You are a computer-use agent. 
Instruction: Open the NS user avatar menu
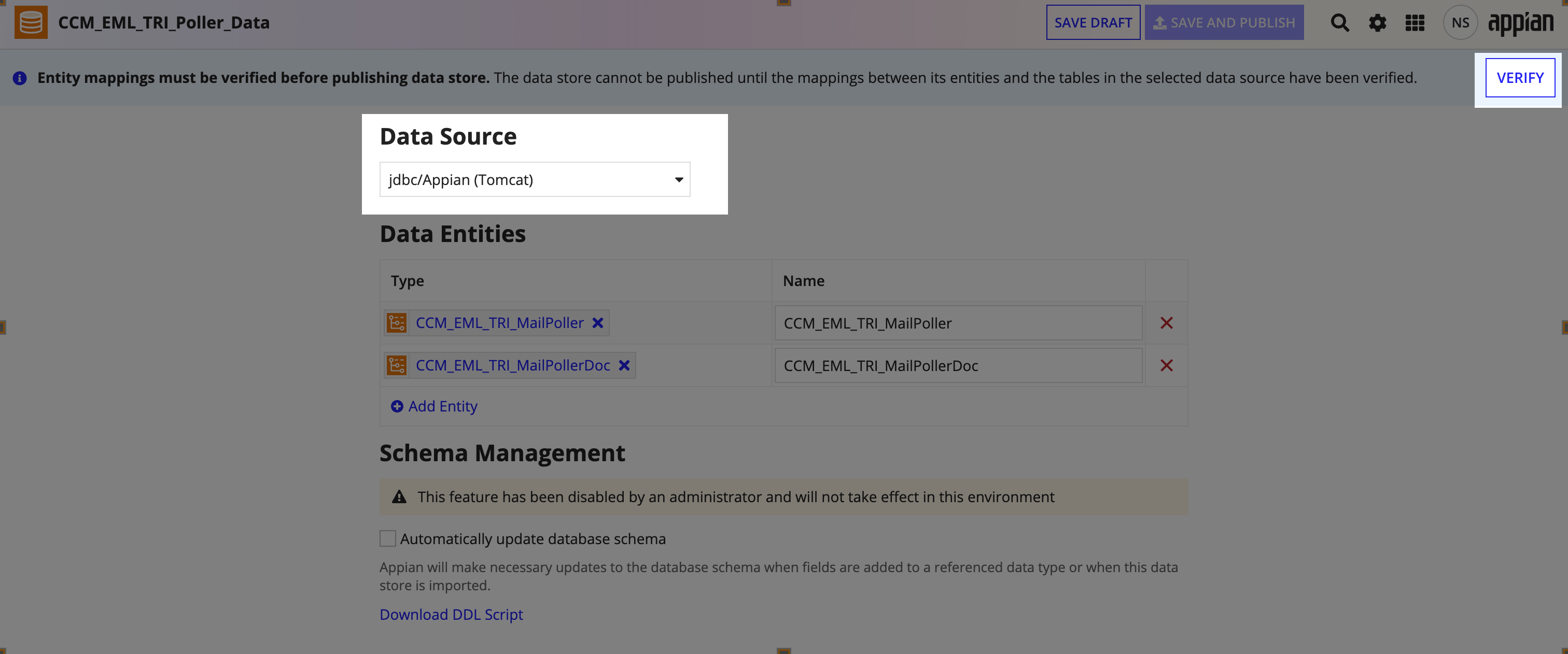(1460, 22)
